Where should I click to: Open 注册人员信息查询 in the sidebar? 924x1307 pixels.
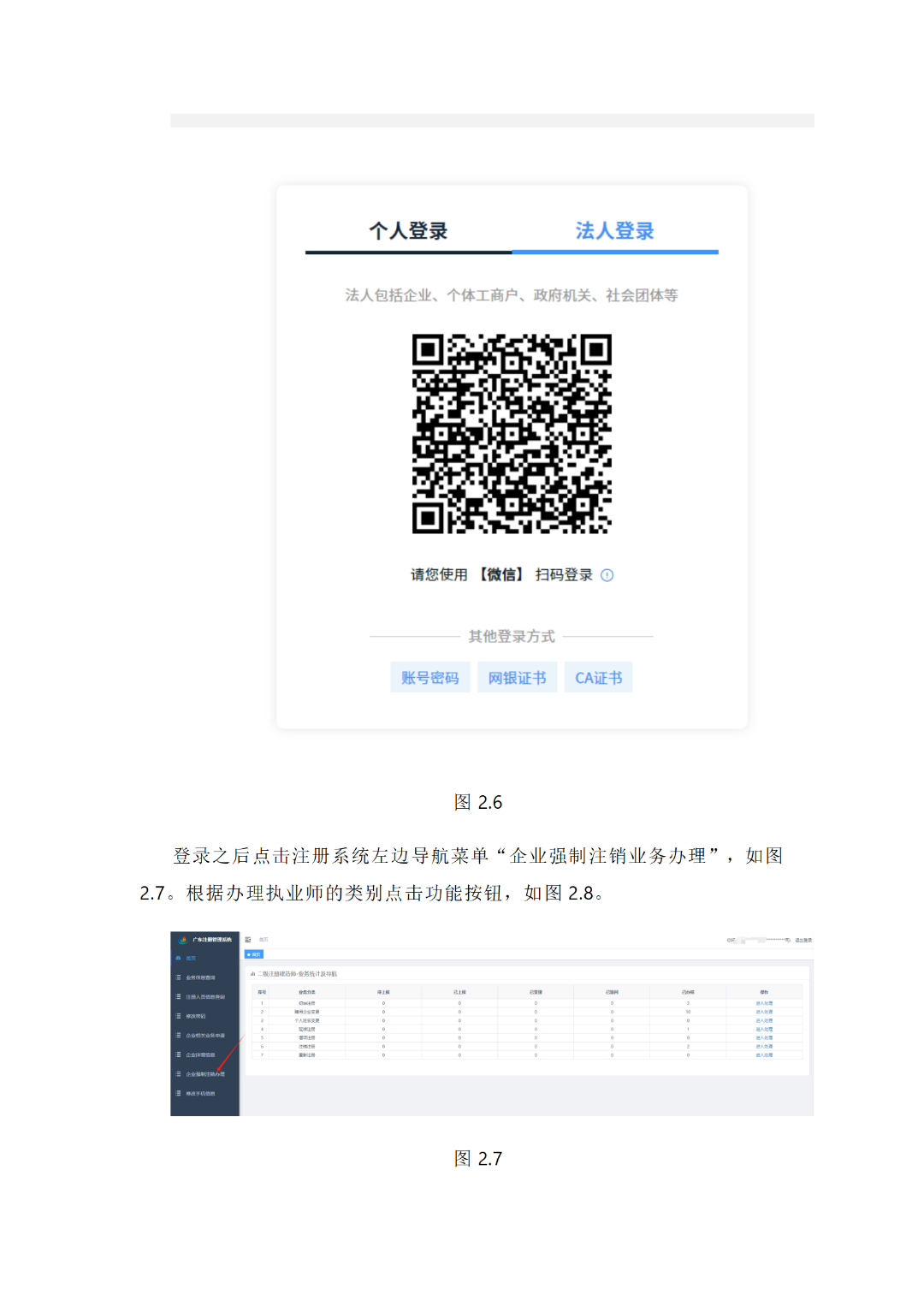click(x=205, y=996)
